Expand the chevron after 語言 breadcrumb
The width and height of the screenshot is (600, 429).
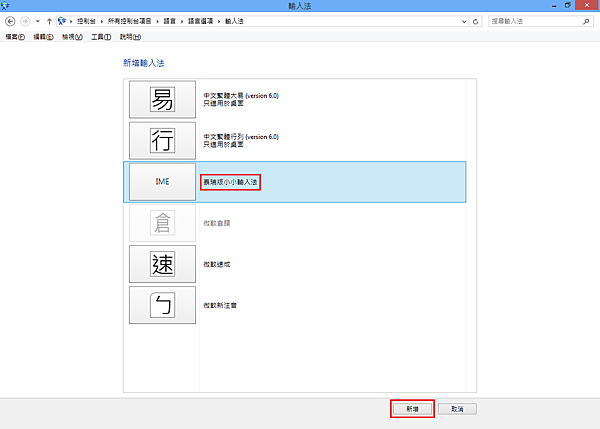(x=182, y=21)
